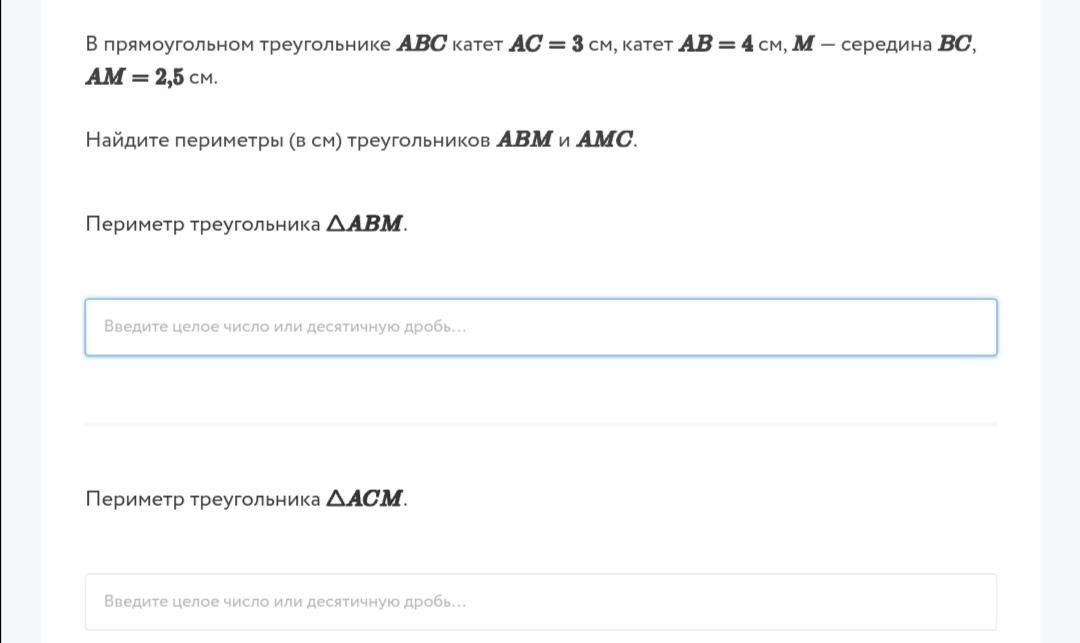Click the triangle symbol before ABM label
Viewport: 1080px width, 643px height.
[336, 224]
